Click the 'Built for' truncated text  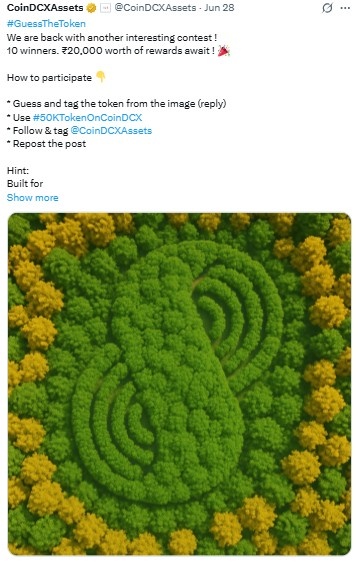25,183
